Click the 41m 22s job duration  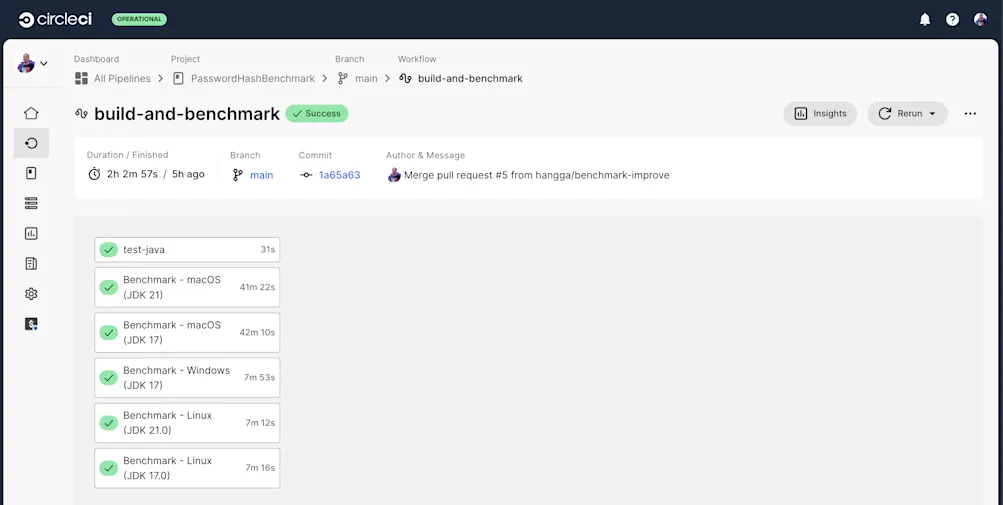257,287
